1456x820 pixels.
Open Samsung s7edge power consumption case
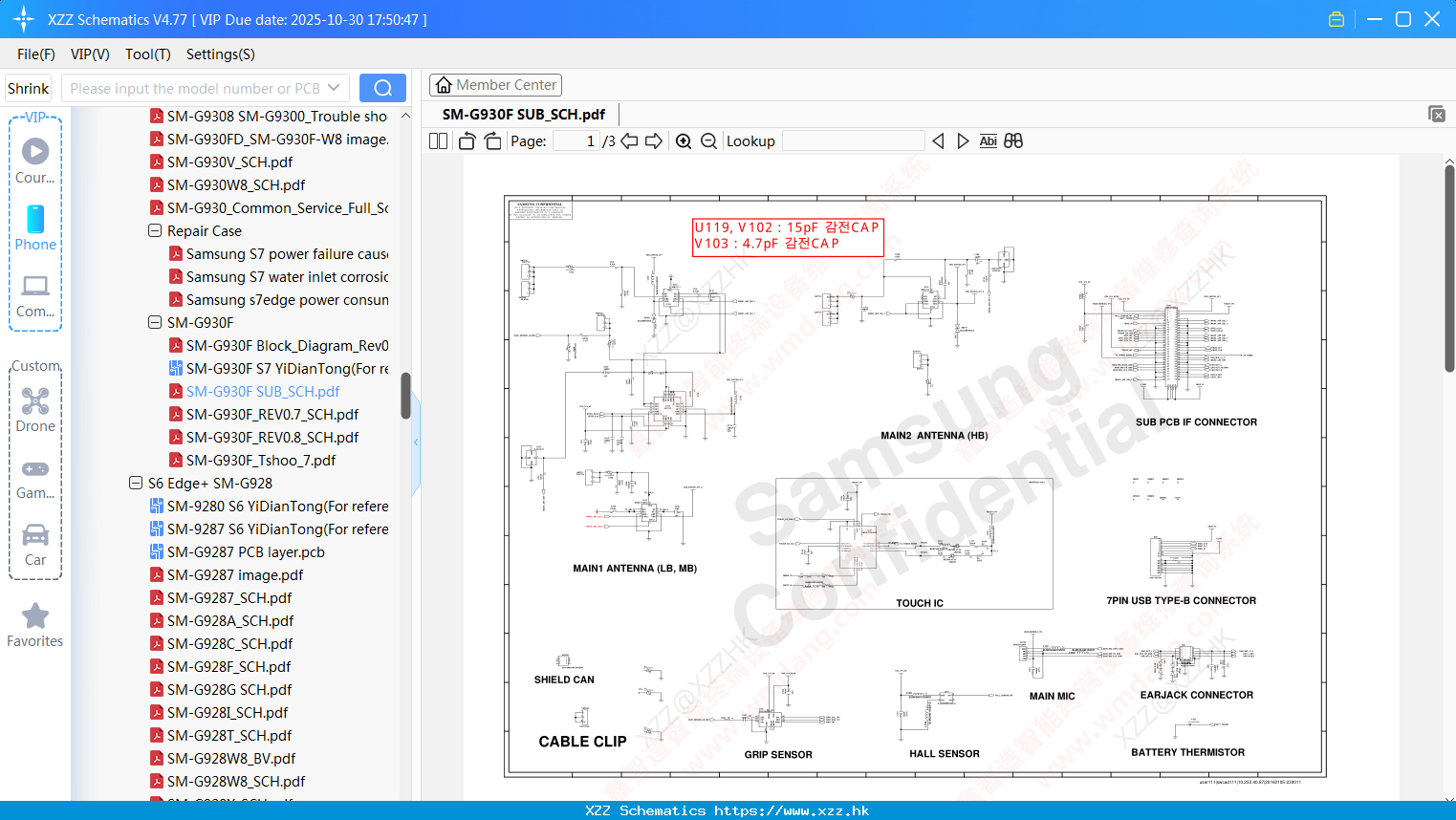point(279,299)
